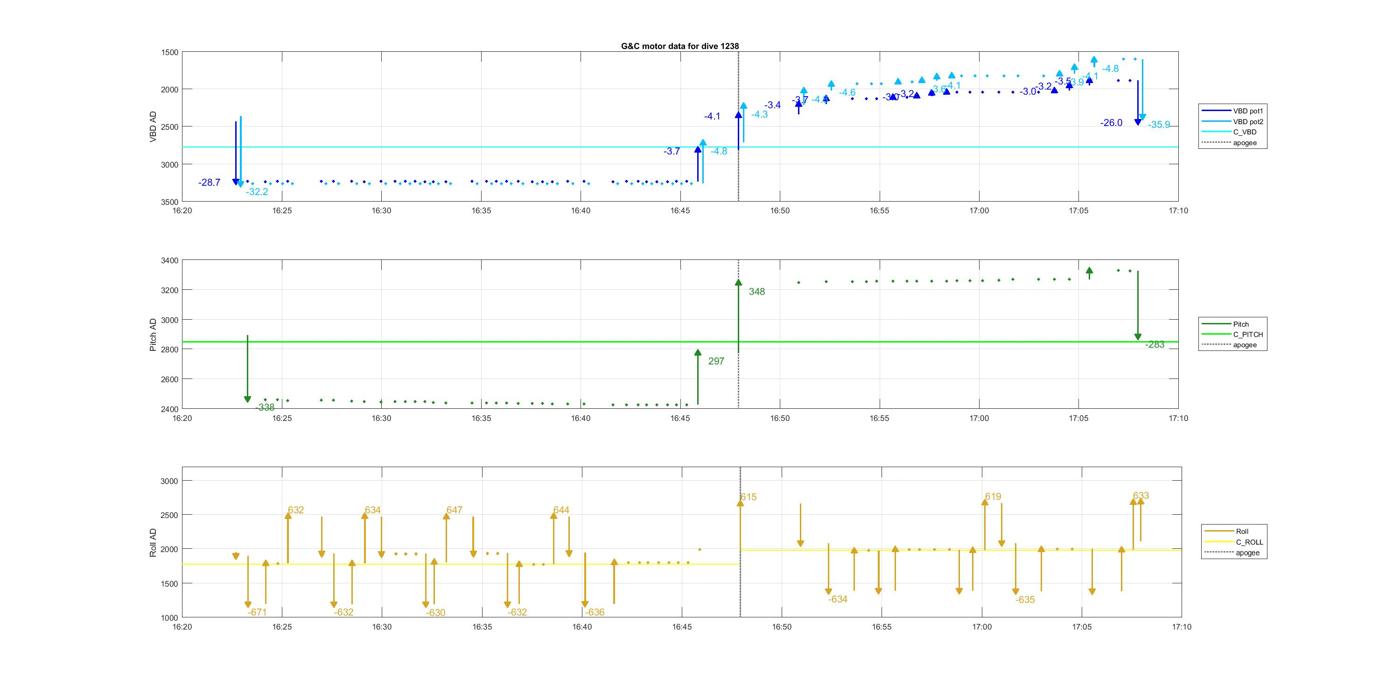This screenshot has height=693, width=1400.
Task: Select the "Pitch" legend entry
Action: click(x=1240, y=324)
